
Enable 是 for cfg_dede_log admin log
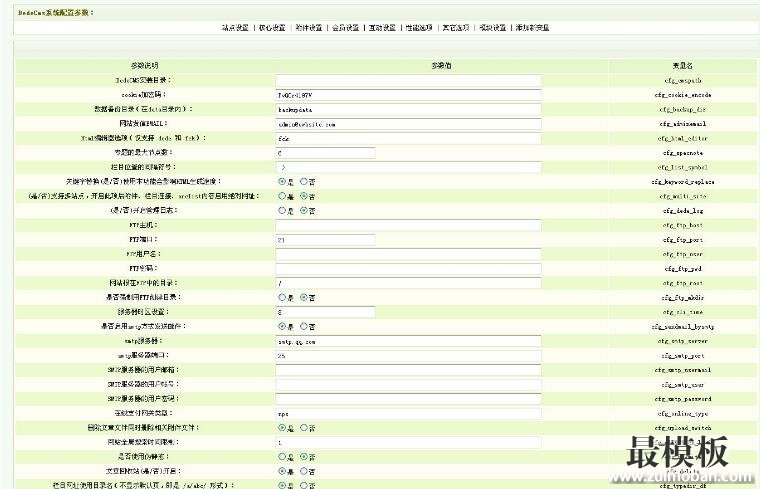[x=282, y=211]
